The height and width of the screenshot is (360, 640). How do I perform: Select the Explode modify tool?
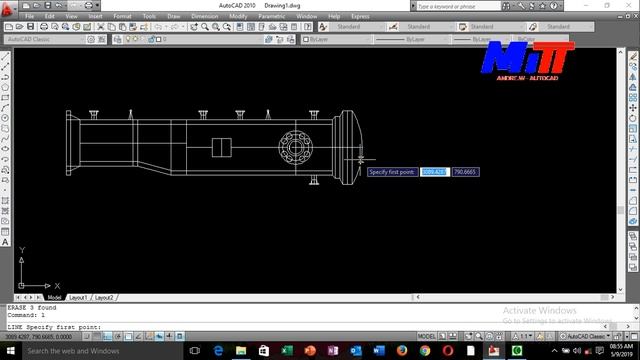tap(633, 221)
